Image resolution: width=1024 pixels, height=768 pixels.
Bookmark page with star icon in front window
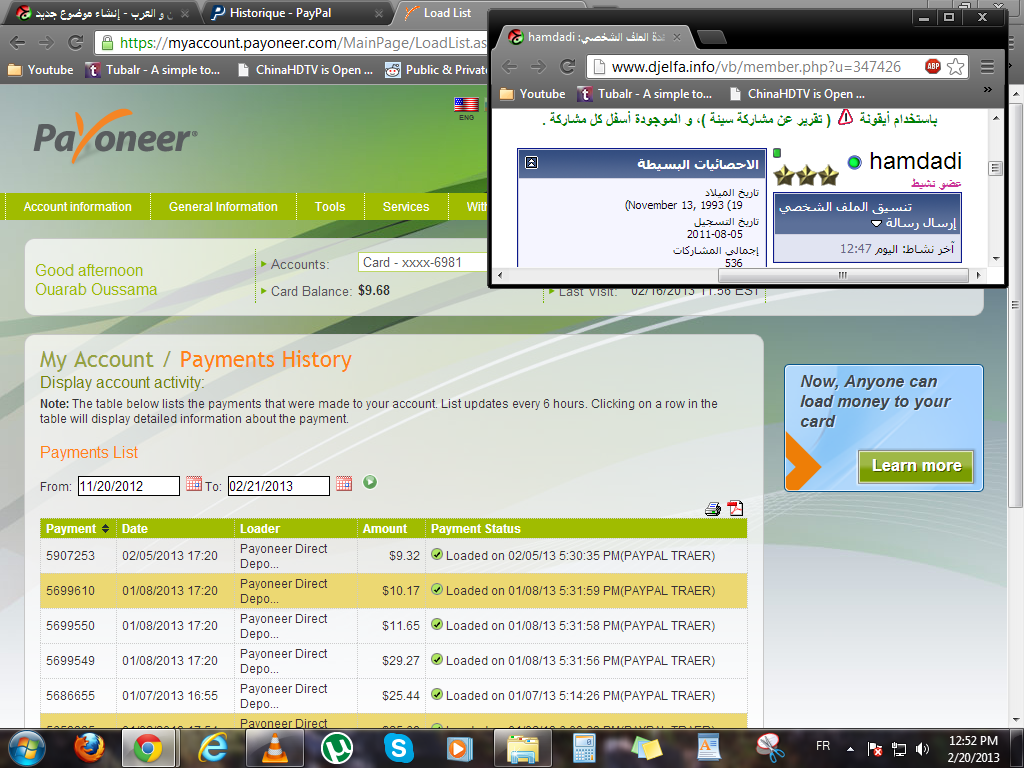(955, 66)
